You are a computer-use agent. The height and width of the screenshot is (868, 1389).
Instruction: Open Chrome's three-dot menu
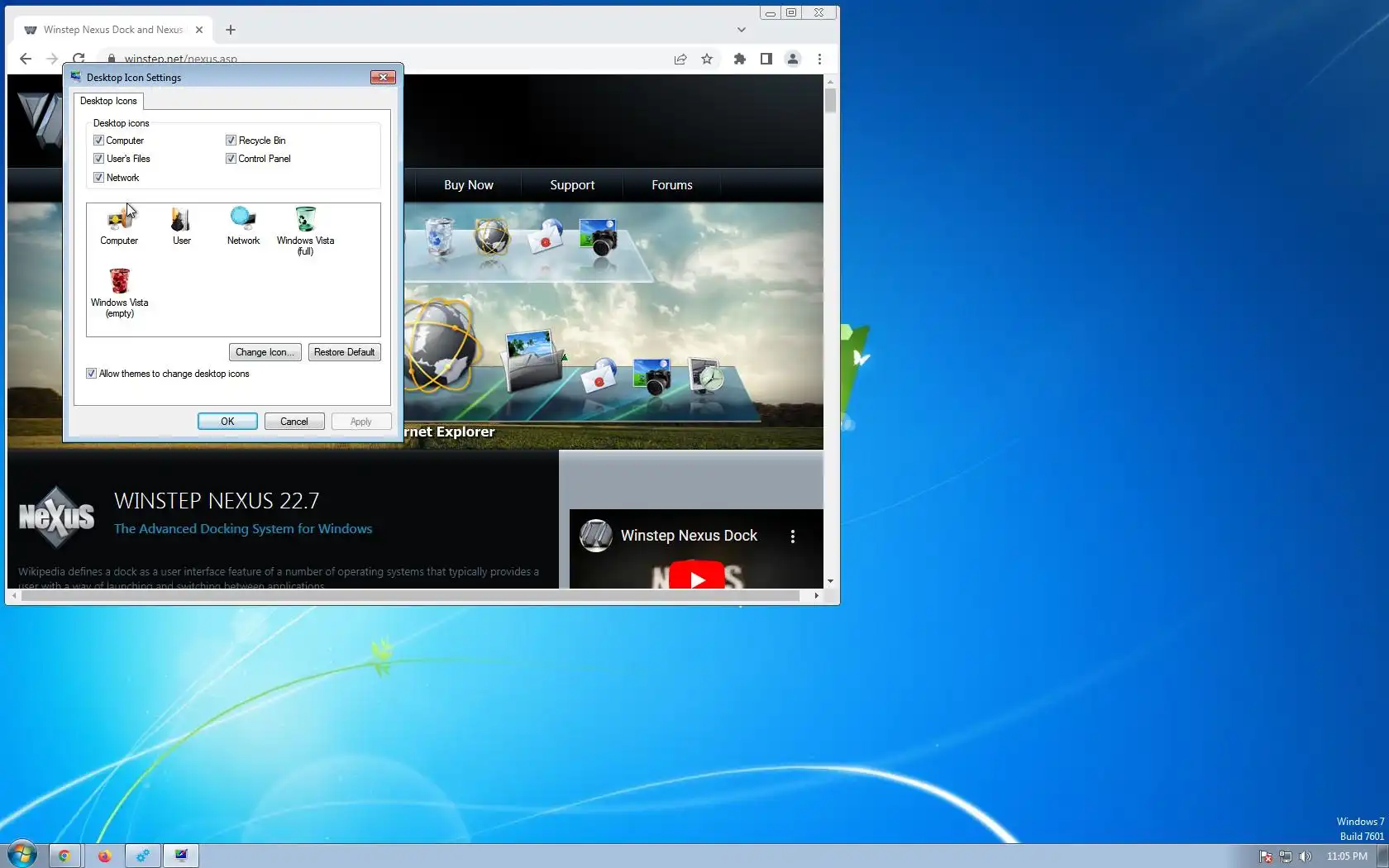(x=819, y=59)
